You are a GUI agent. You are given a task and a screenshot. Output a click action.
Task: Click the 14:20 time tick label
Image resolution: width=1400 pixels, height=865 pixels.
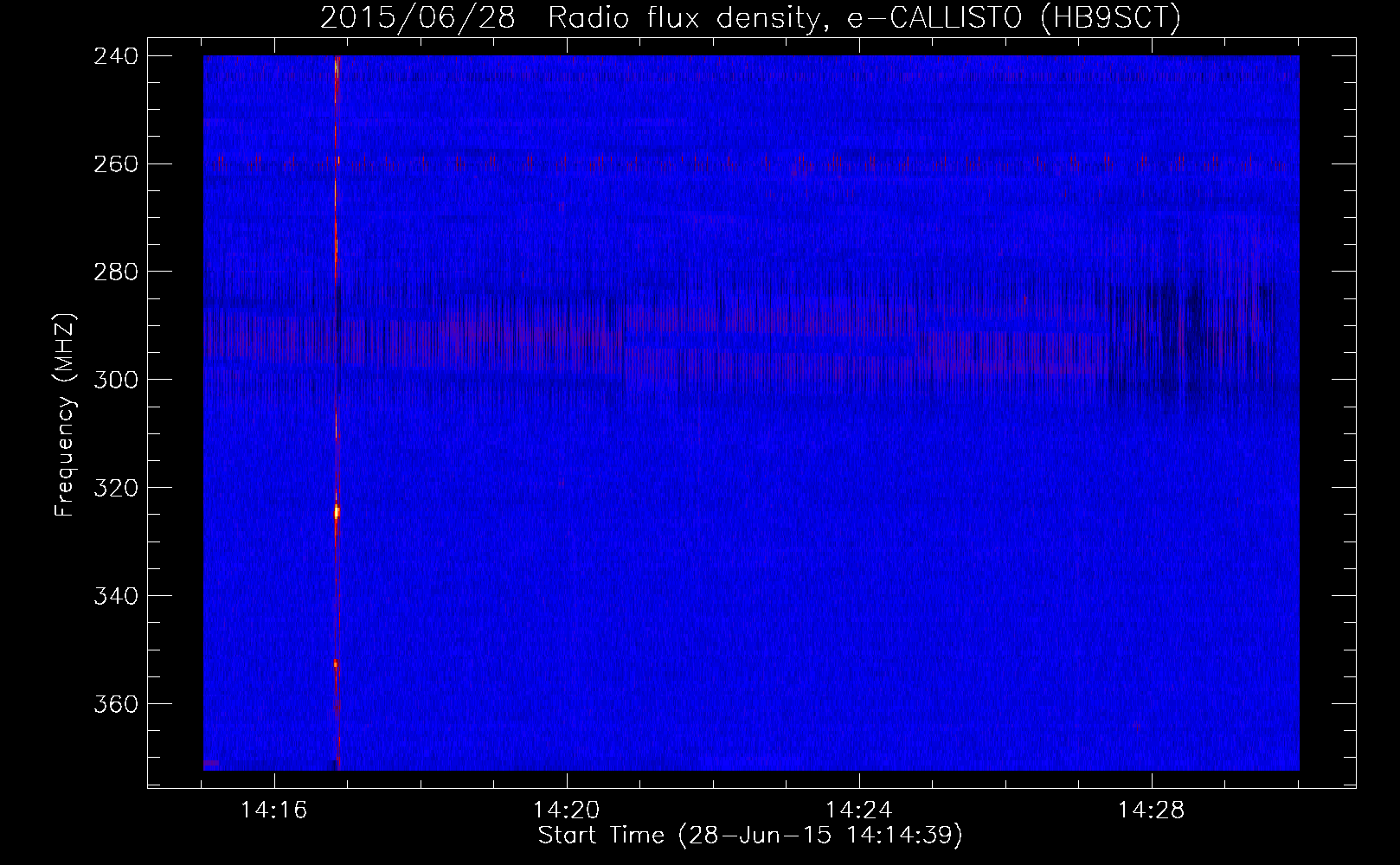coord(567,811)
